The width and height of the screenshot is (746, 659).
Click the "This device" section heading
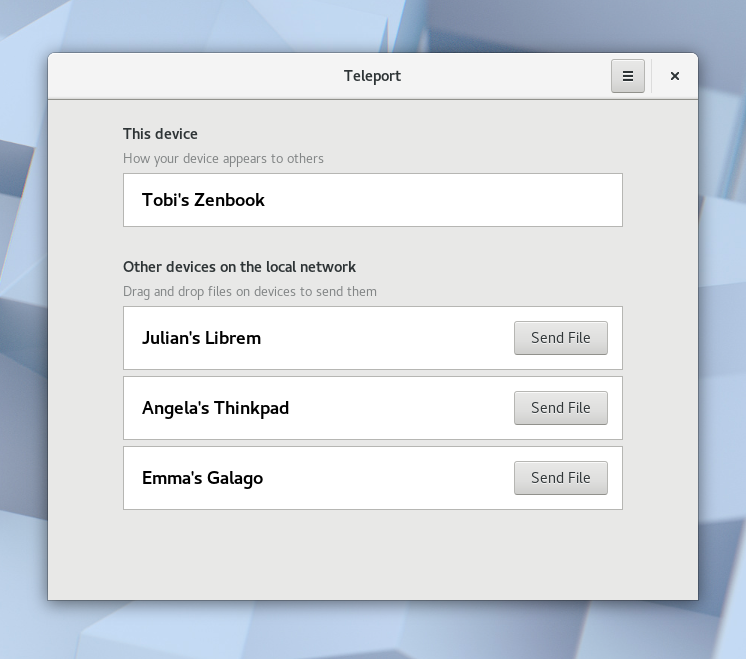(160, 134)
